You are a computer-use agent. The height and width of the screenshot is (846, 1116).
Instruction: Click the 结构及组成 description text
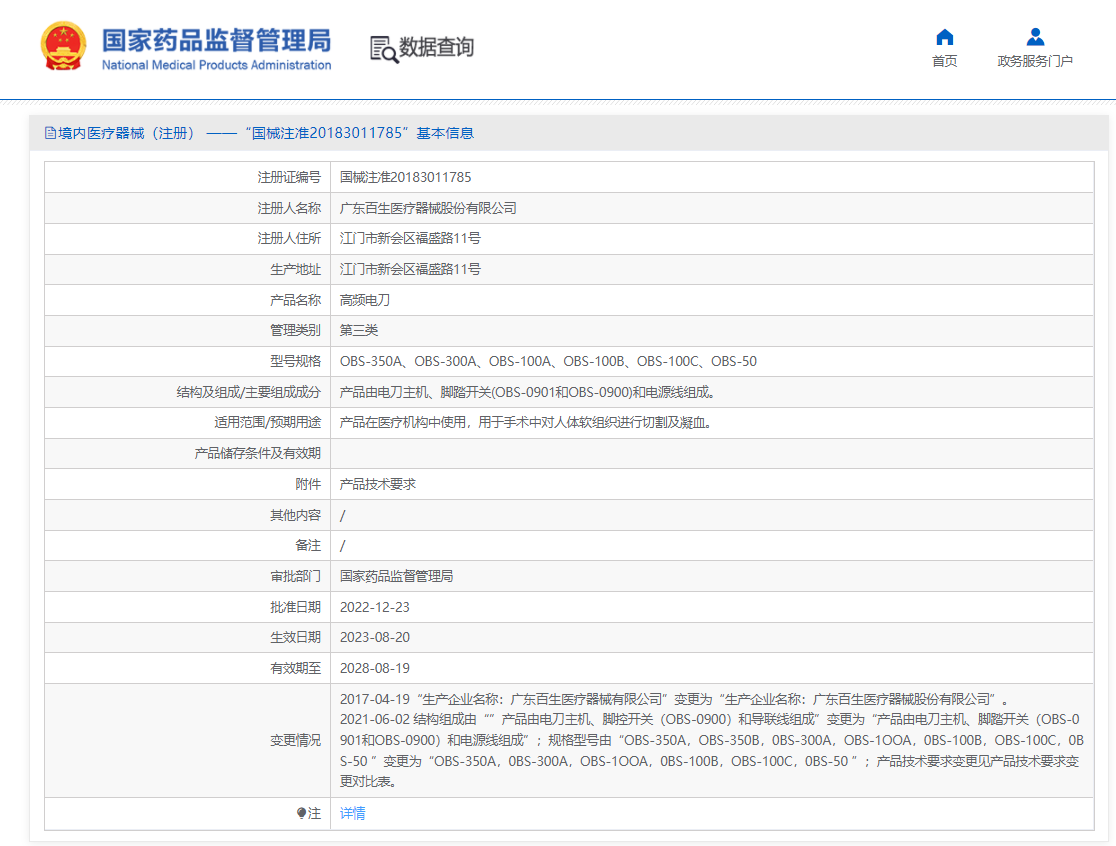(x=527, y=392)
